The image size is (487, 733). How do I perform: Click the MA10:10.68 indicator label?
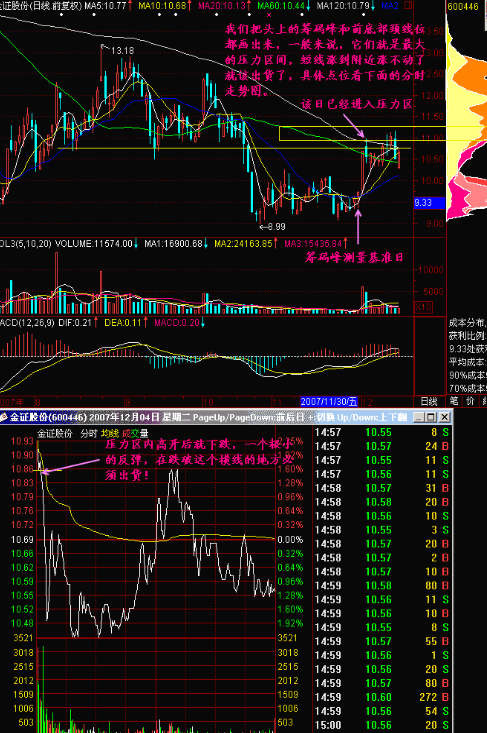pos(162,6)
